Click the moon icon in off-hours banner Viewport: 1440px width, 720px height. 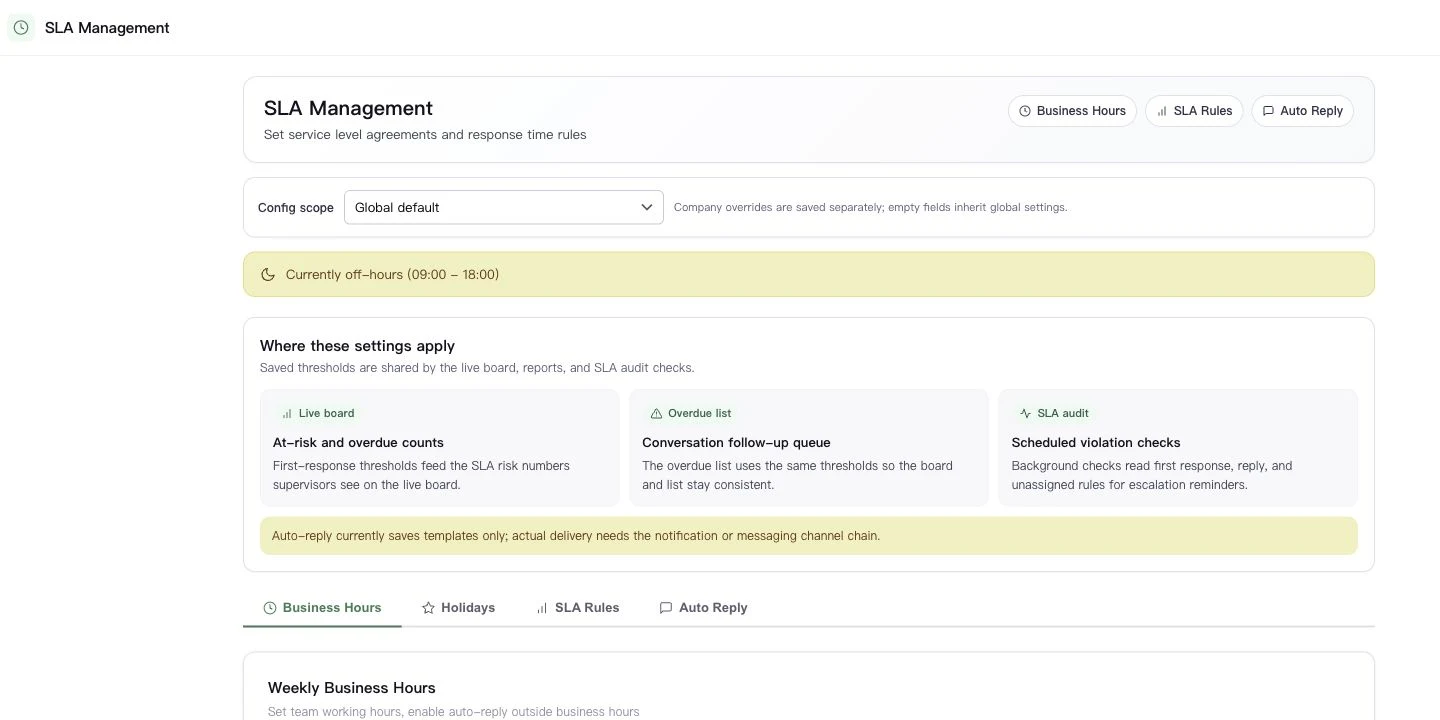pos(268,274)
